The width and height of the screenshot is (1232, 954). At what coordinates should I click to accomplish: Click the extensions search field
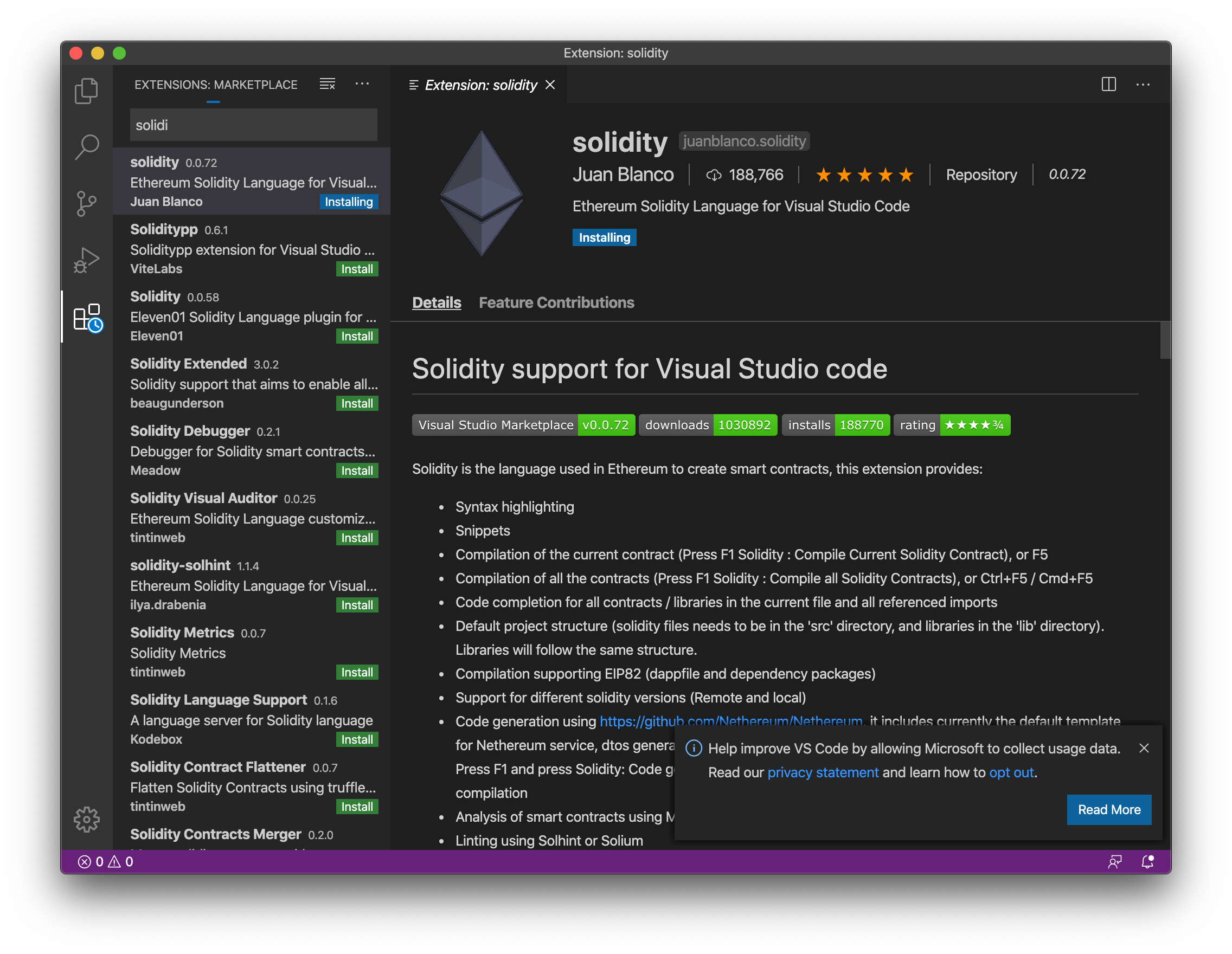[x=253, y=125]
